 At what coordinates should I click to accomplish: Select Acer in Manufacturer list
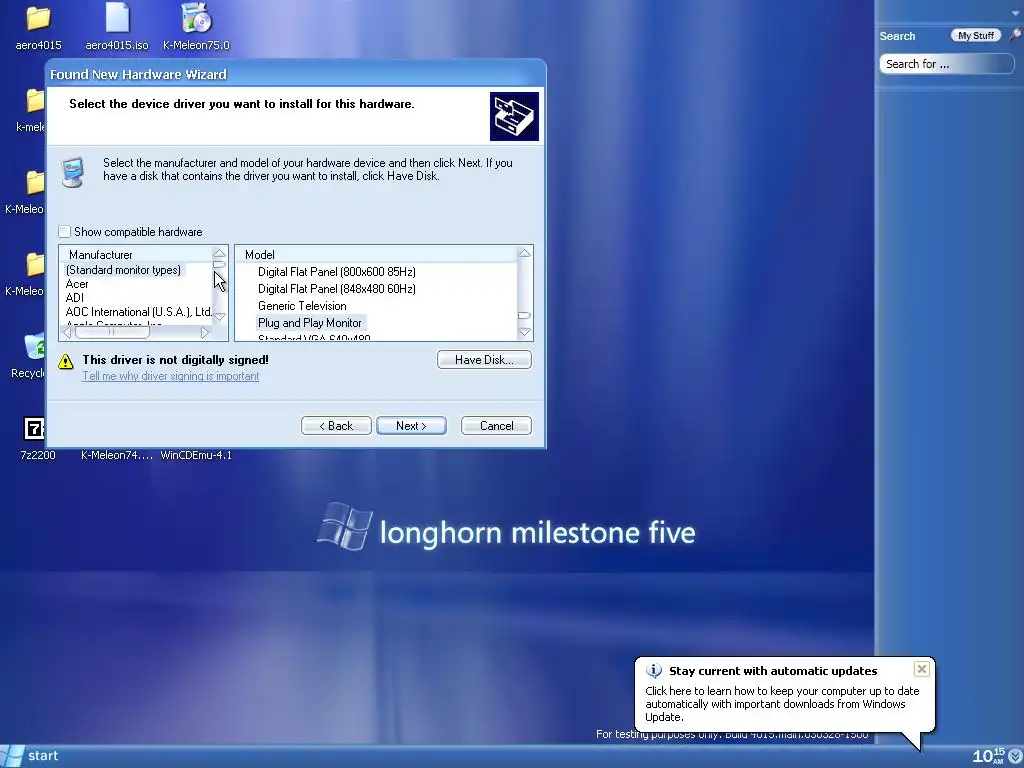[77, 284]
